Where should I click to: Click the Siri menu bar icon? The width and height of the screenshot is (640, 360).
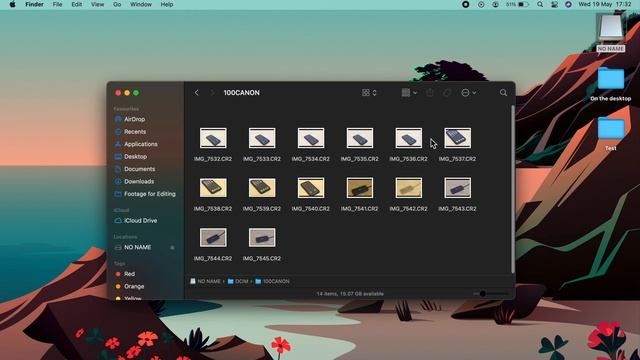(x=569, y=4)
